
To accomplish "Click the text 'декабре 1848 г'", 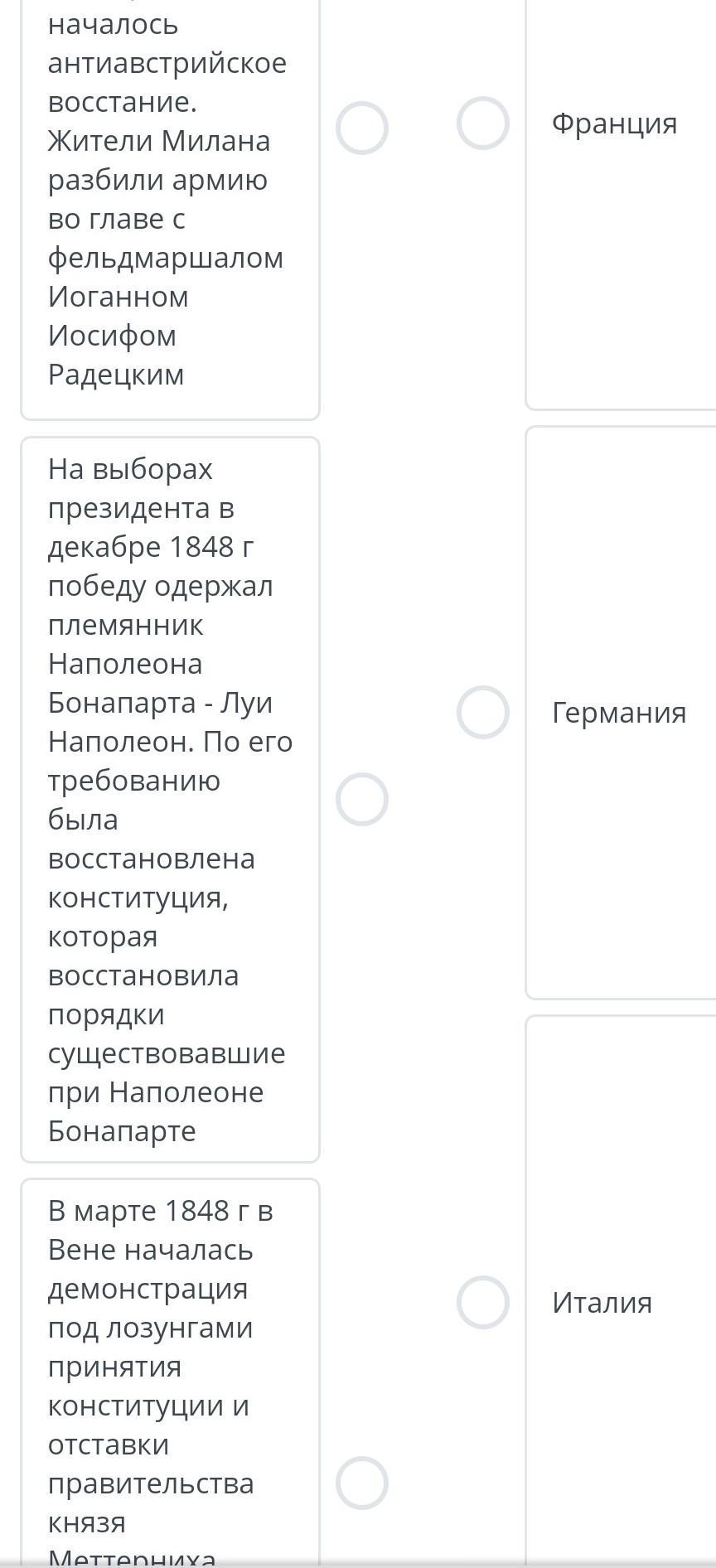I will coord(150,547).
